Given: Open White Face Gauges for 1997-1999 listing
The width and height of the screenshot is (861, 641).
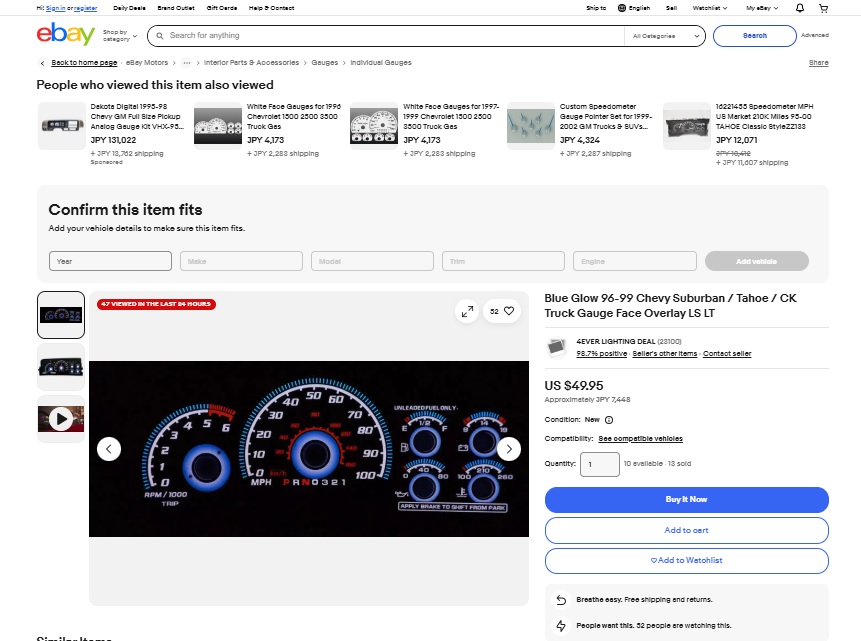Looking at the screenshot, I should (451, 116).
